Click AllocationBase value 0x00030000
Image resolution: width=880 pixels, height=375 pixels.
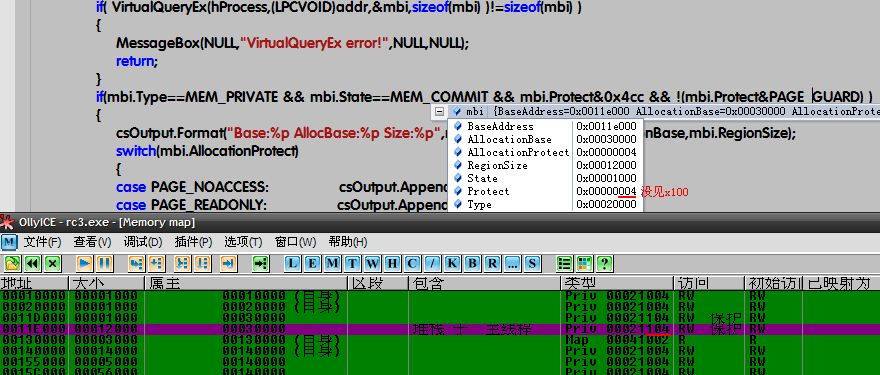[606, 139]
